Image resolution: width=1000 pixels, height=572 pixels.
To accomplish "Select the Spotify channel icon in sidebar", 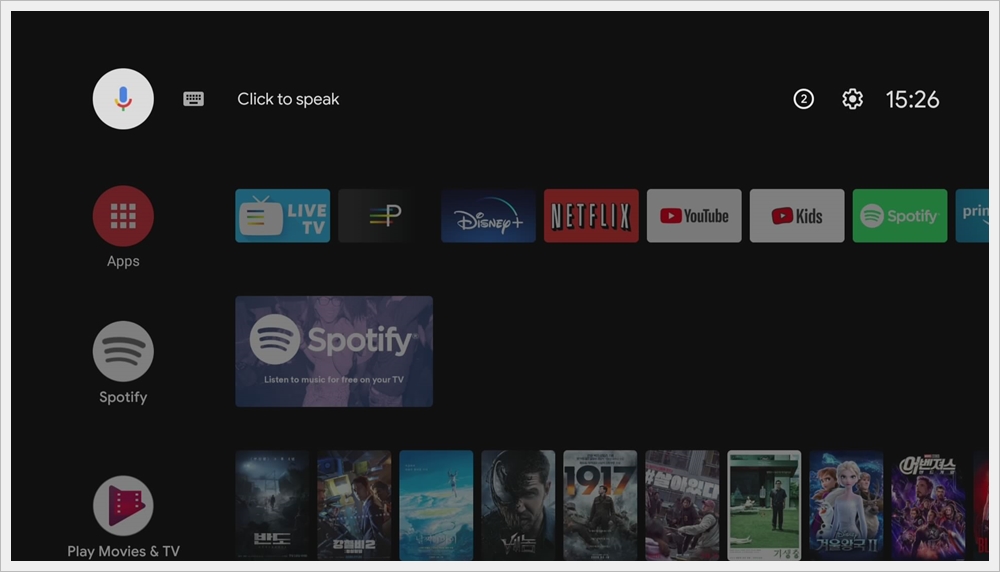I will tap(123, 351).
